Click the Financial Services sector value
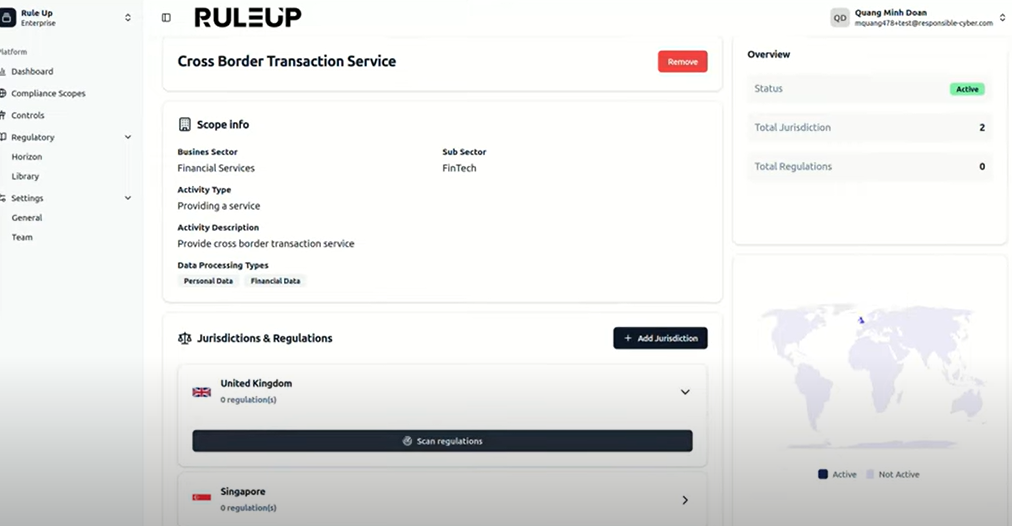 pyautogui.click(x=216, y=168)
